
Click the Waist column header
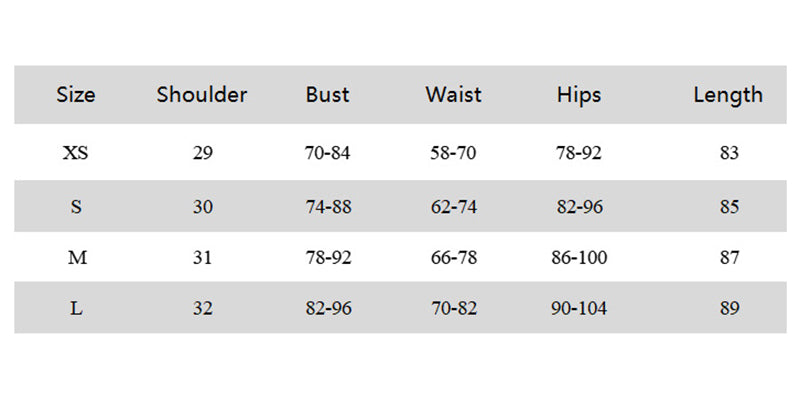tap(453, 95)
